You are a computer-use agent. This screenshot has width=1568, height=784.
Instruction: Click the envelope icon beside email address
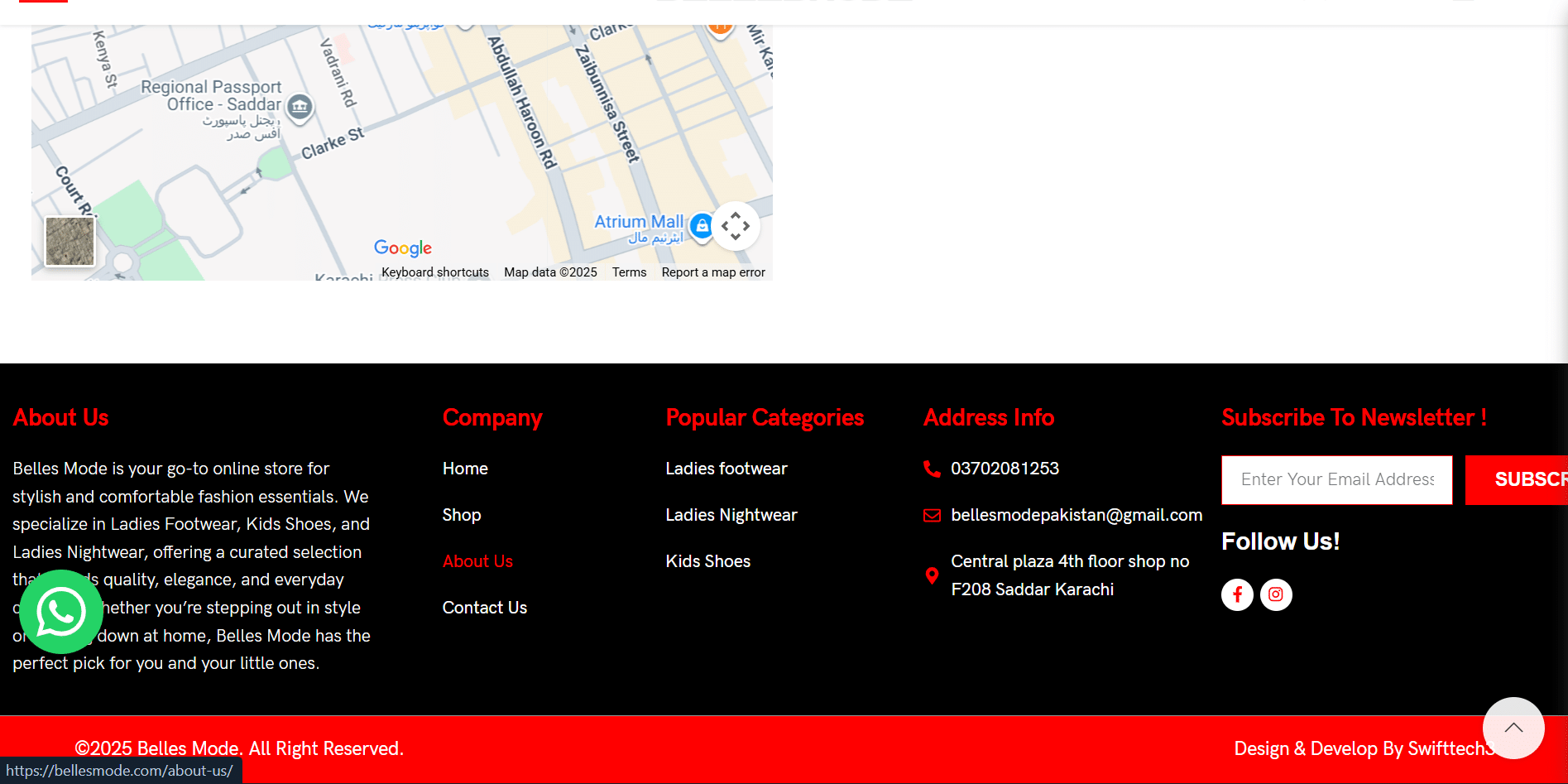[932, 516]
